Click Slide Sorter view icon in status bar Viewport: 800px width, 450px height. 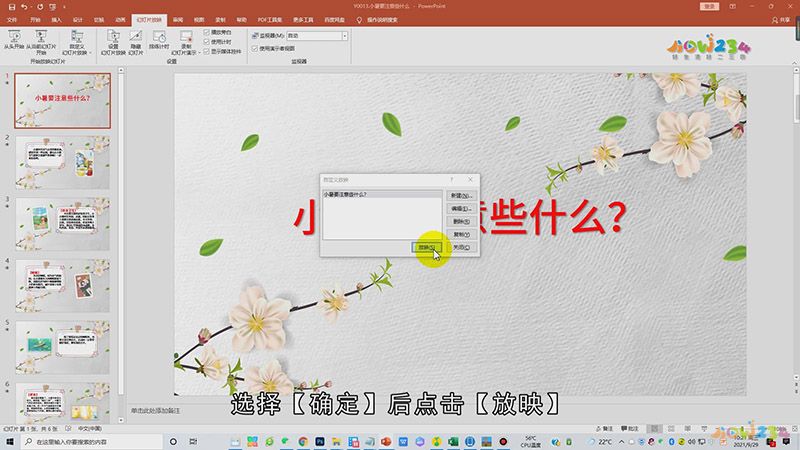(671, 429)
